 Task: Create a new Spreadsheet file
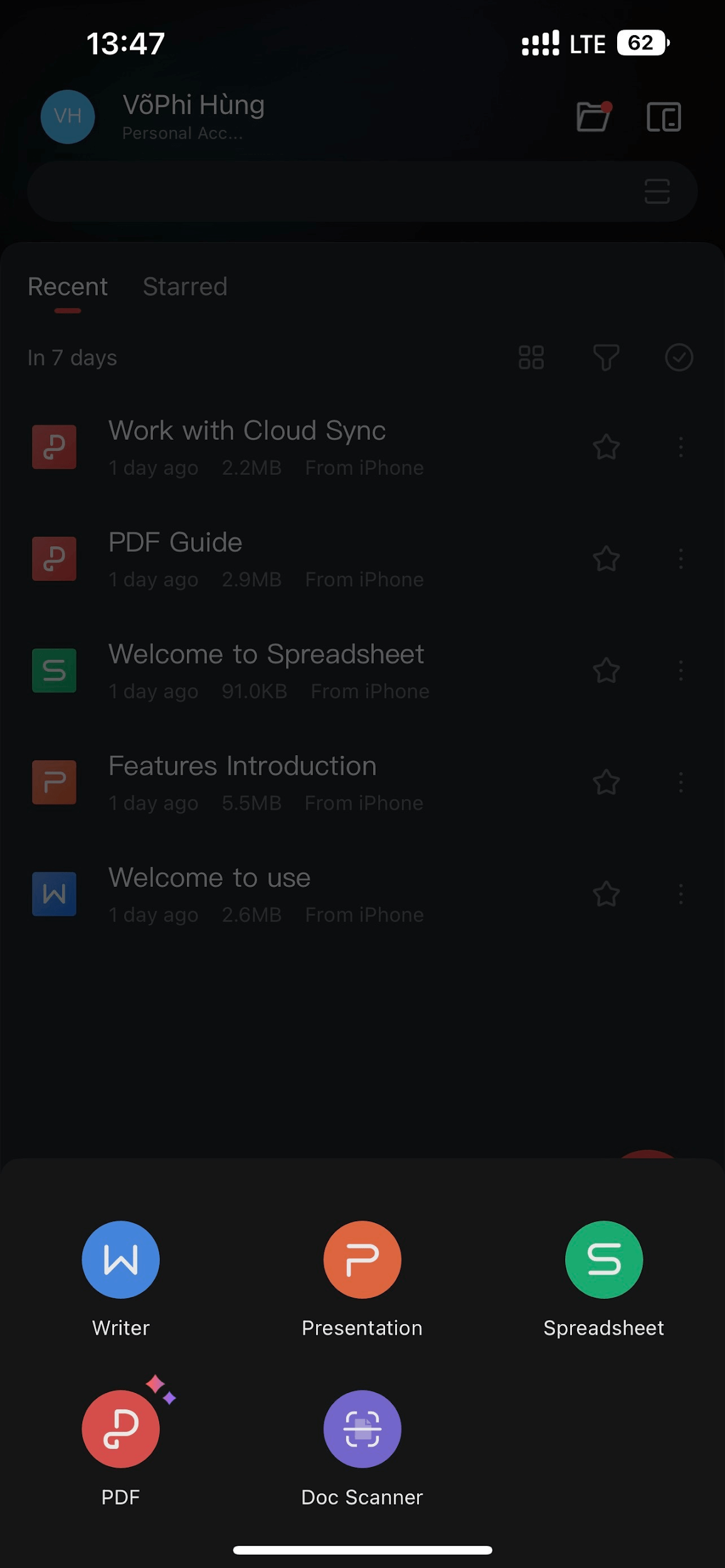coord(603,1259)
